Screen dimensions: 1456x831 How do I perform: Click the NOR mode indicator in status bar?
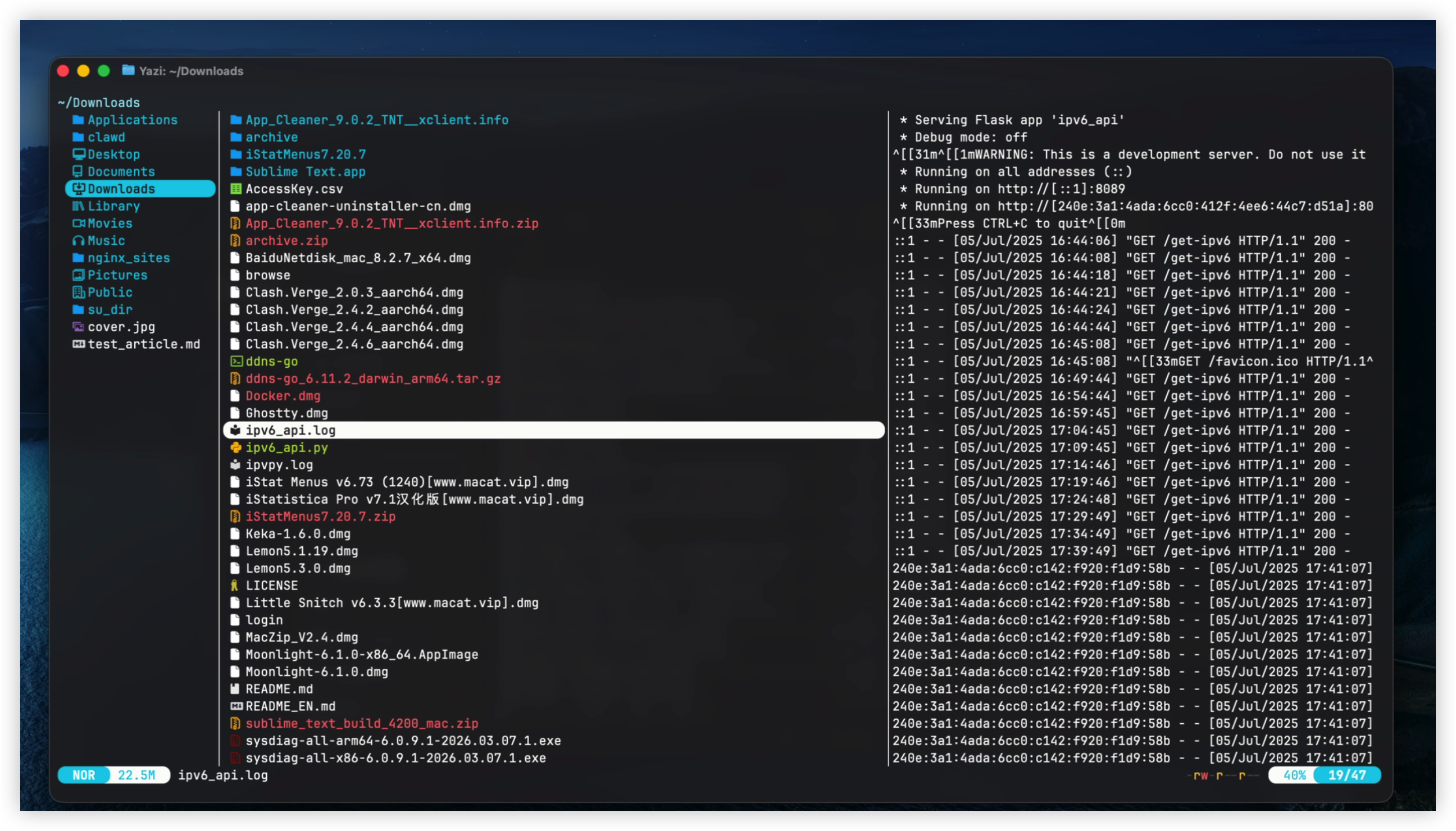pos(84,775)
